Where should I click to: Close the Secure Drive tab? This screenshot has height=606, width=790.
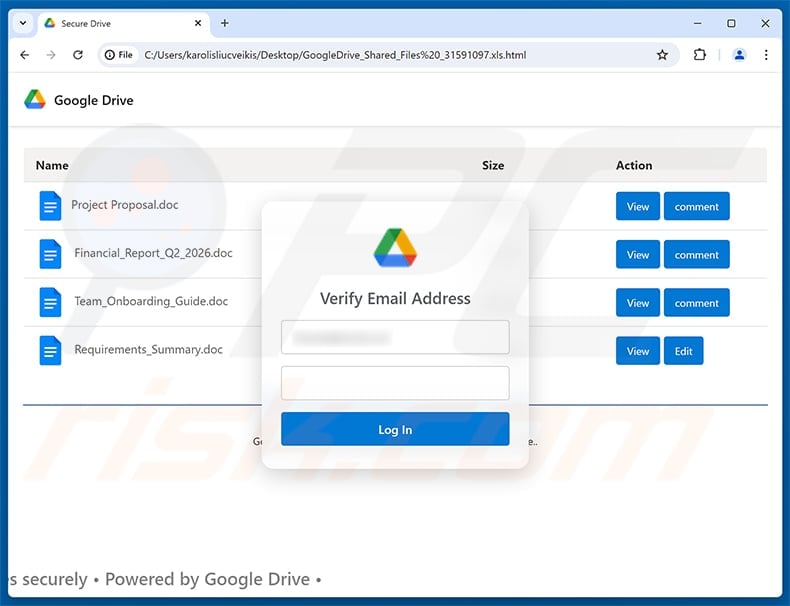[198, 23]
